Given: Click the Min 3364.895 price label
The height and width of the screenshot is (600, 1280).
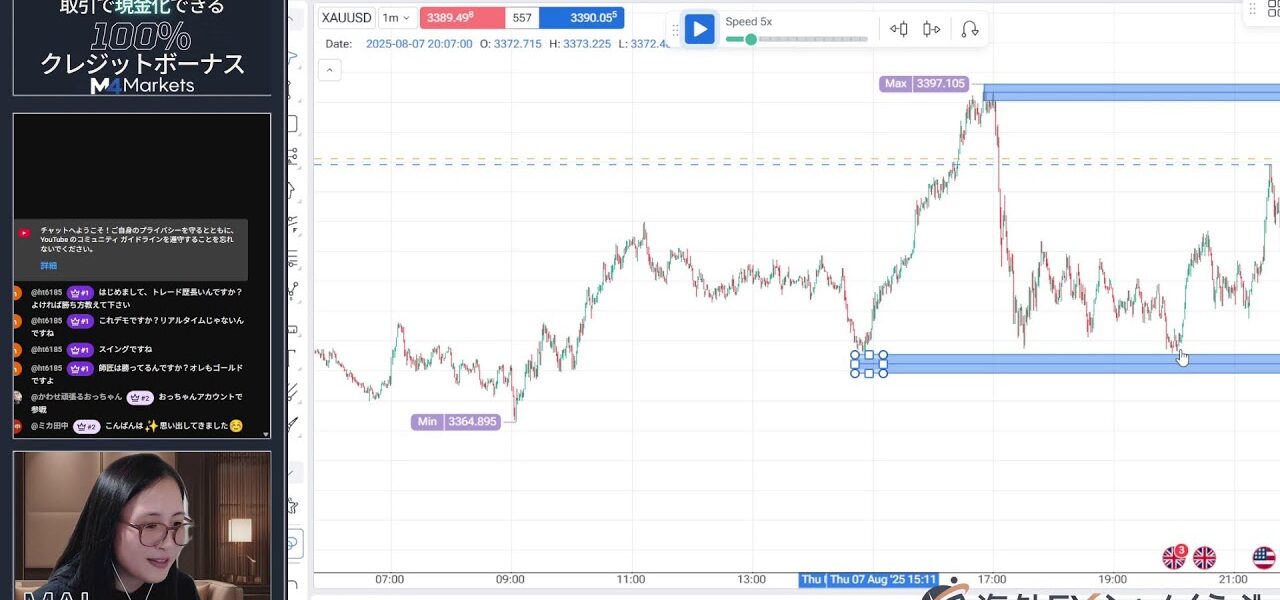Looking at the screenshot, I should tap(456, 422).
